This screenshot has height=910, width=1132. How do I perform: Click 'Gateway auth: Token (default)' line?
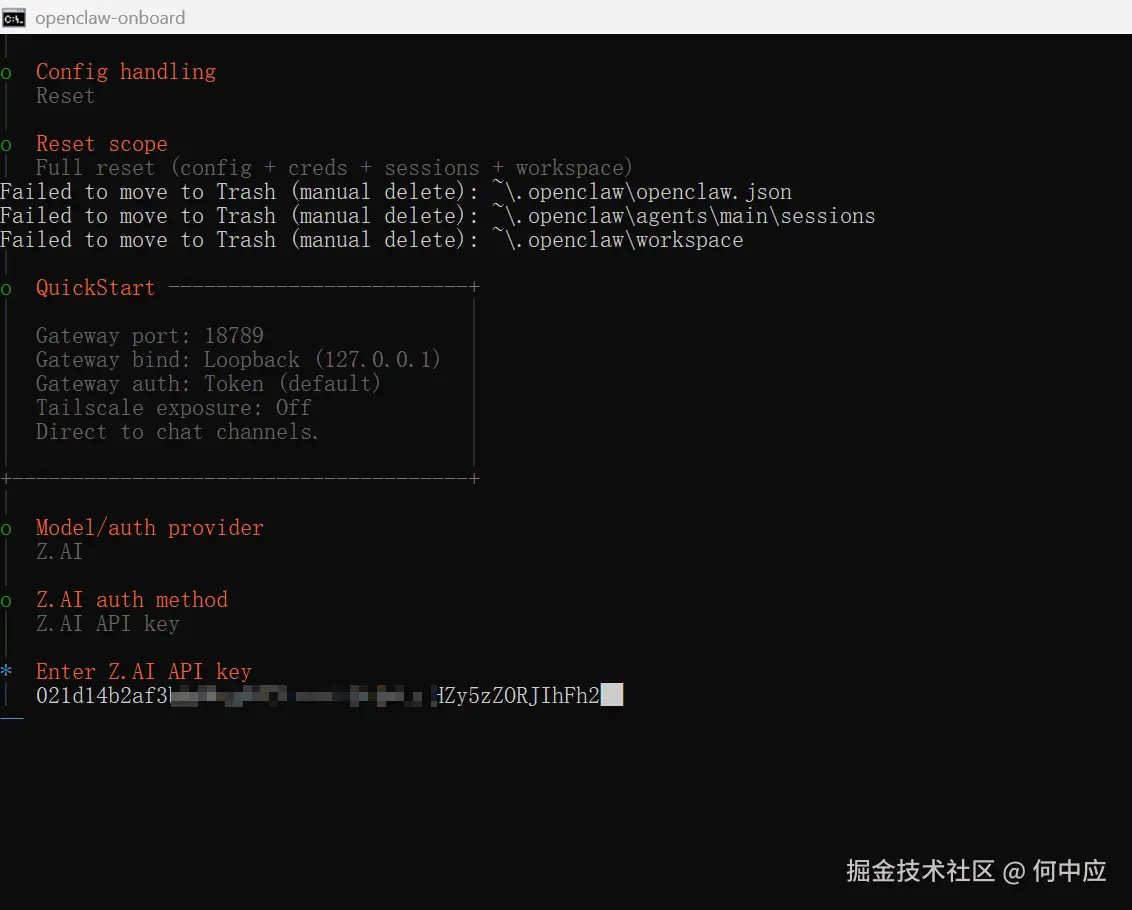point(208,384)
